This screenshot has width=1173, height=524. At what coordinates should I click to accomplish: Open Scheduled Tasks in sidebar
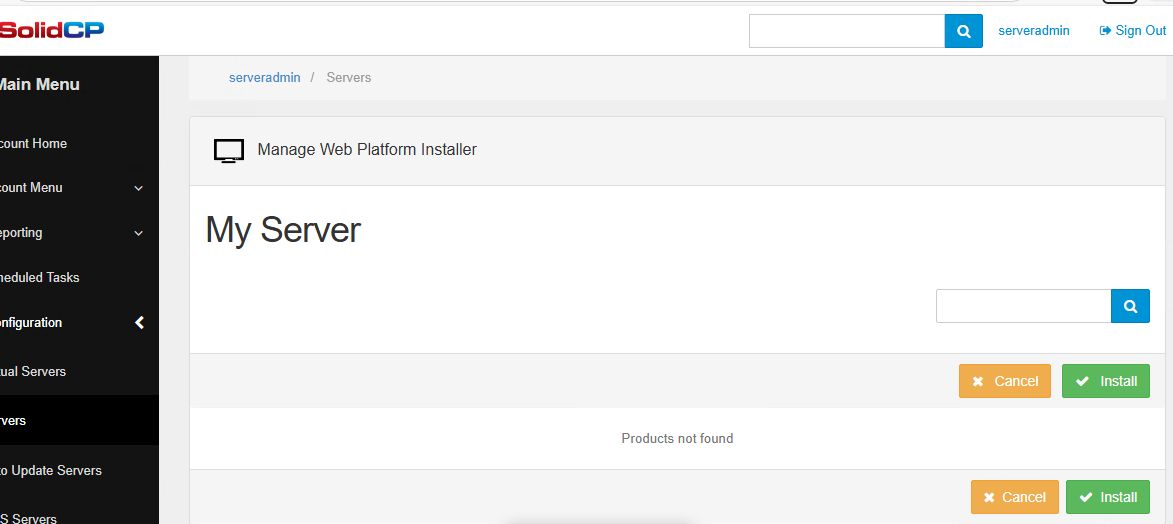[x=40, y=278]
